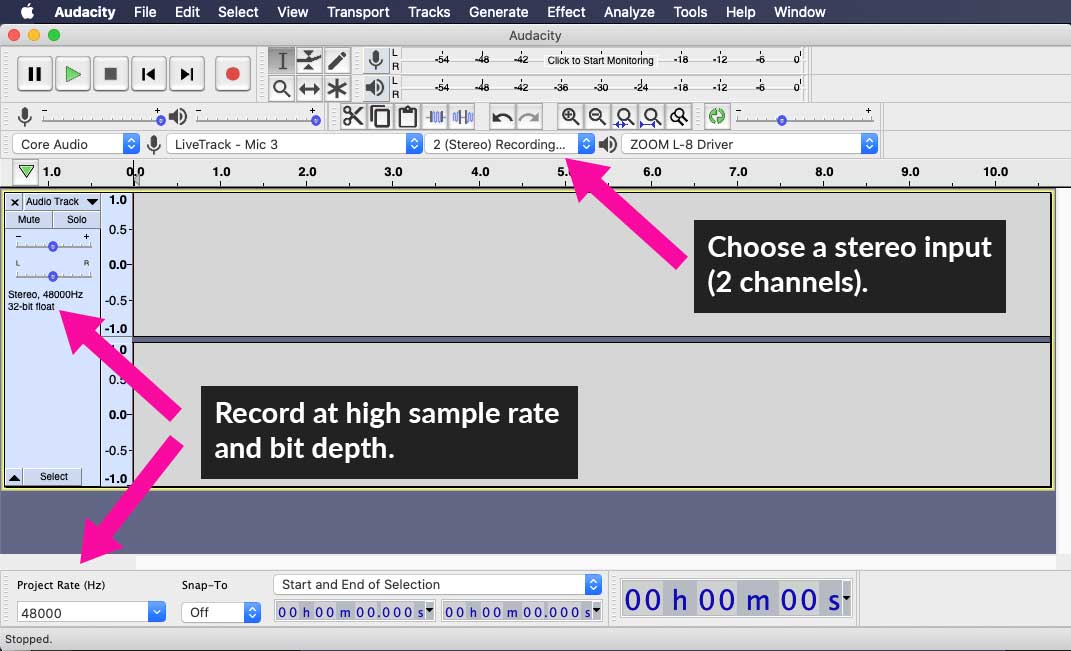The height and width of the screenshot is (651, 1071).
Task: Click the Paste clipboard icon
Action: tap(408, 117)
